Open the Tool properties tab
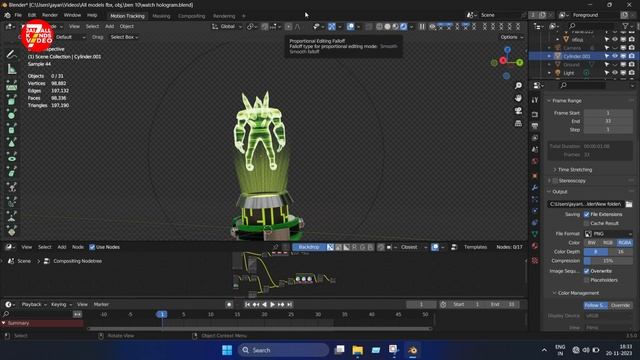Image resolution: width=640 pixels, height=360 pixels. tap(535, 100)
